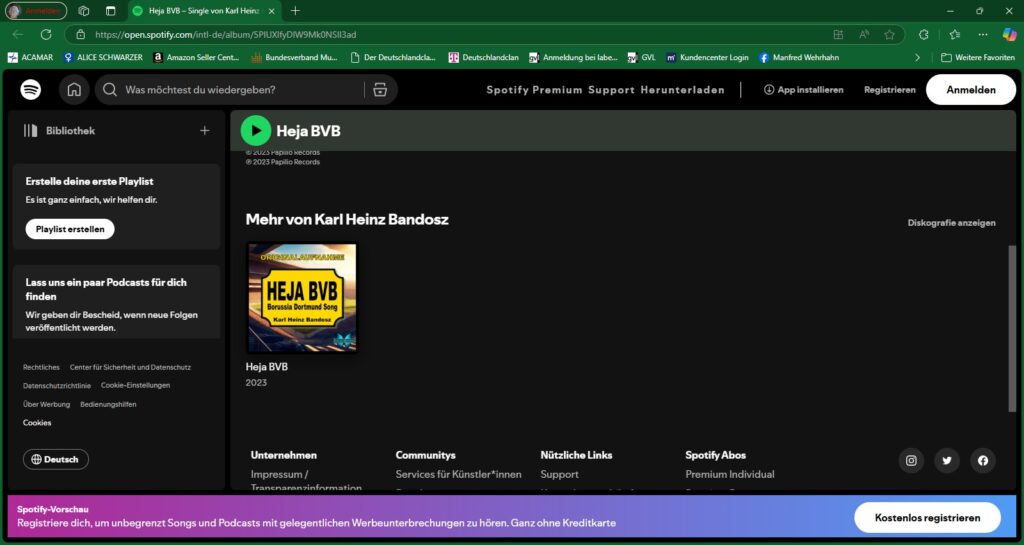Go to Spotify Home via house icon
Viewport: 1024px width, 545px height.
tap(74, 89)
